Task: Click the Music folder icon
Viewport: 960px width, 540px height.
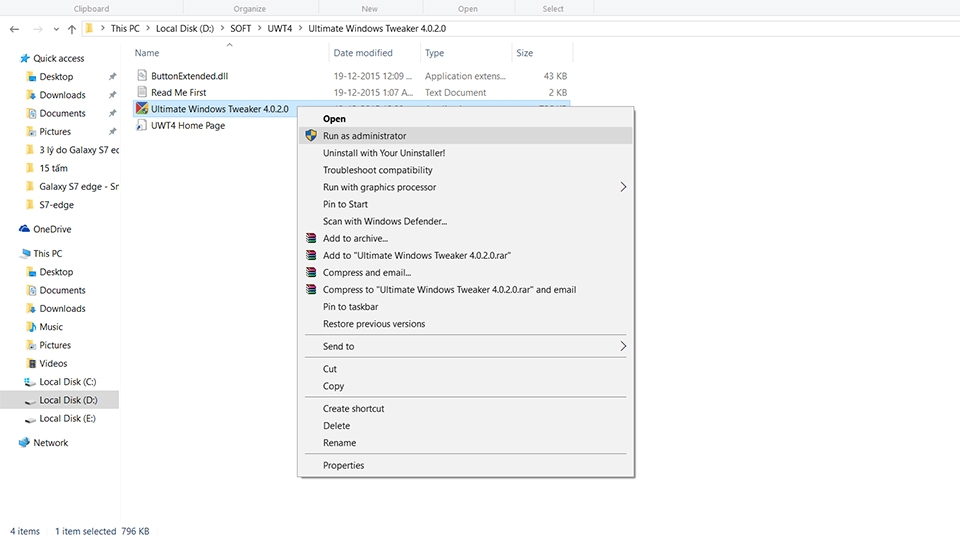Action: tap(31, 327)
